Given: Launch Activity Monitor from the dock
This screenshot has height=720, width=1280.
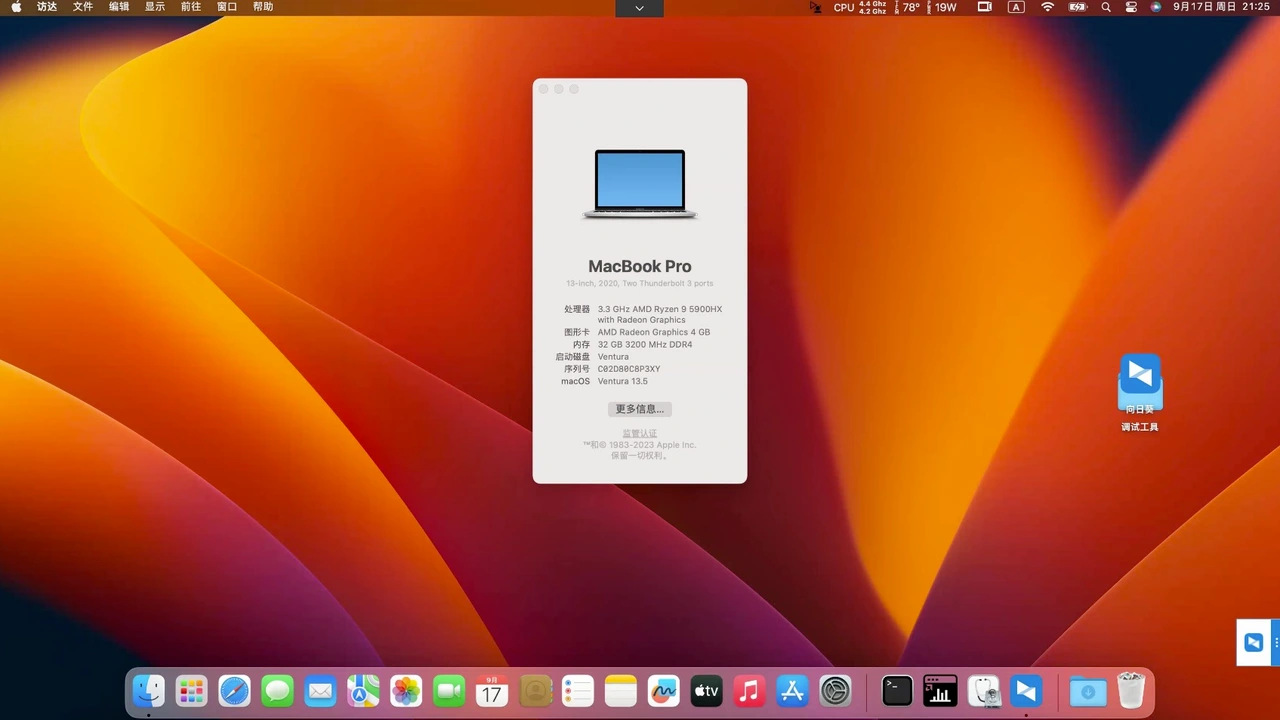Looking at the screenshot, I should click(x=940, y=691).
